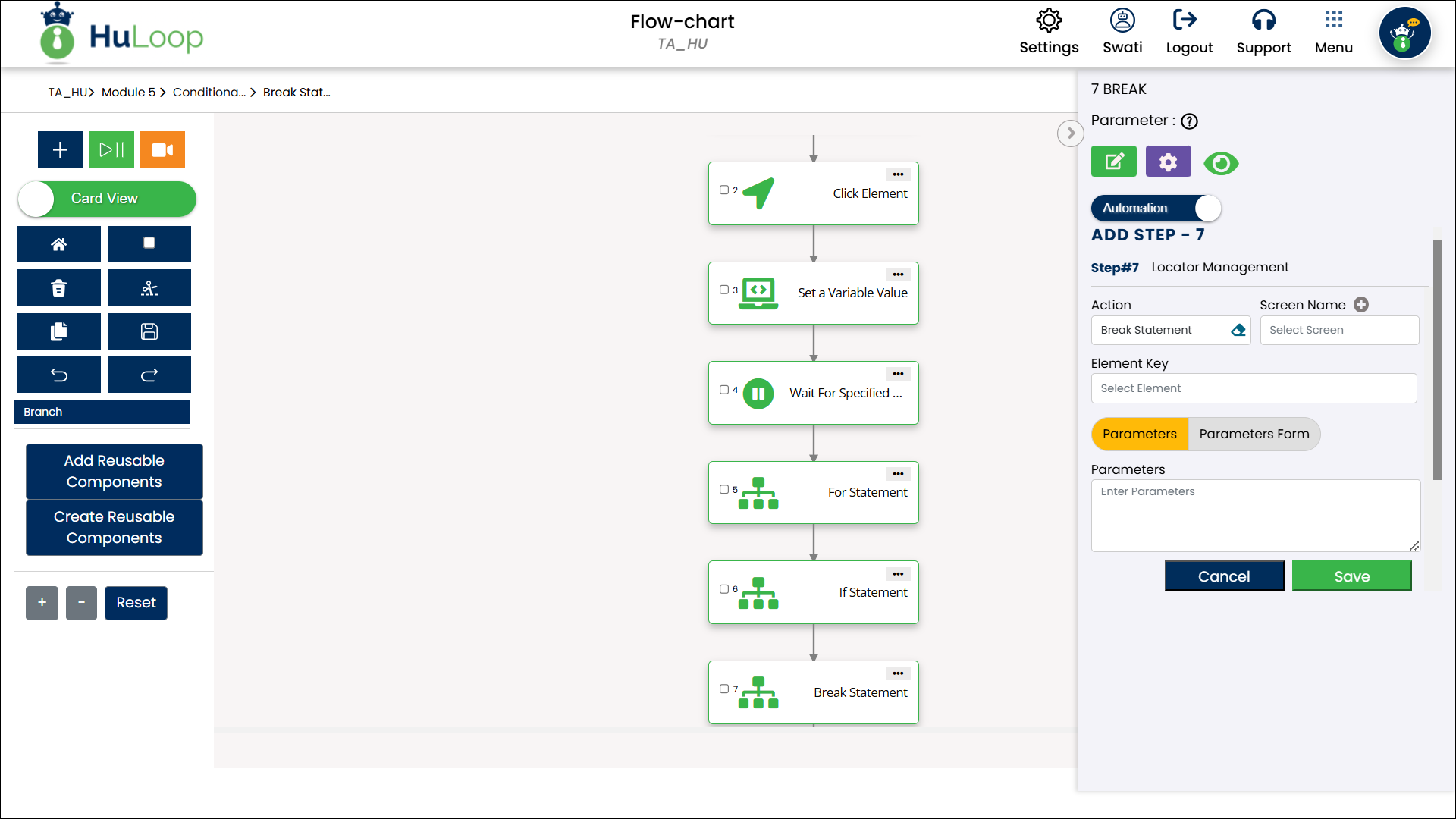Collapse the right panel with chevron arrow
Viewport: 1456px width, 819px height.
click(1070, 133)
